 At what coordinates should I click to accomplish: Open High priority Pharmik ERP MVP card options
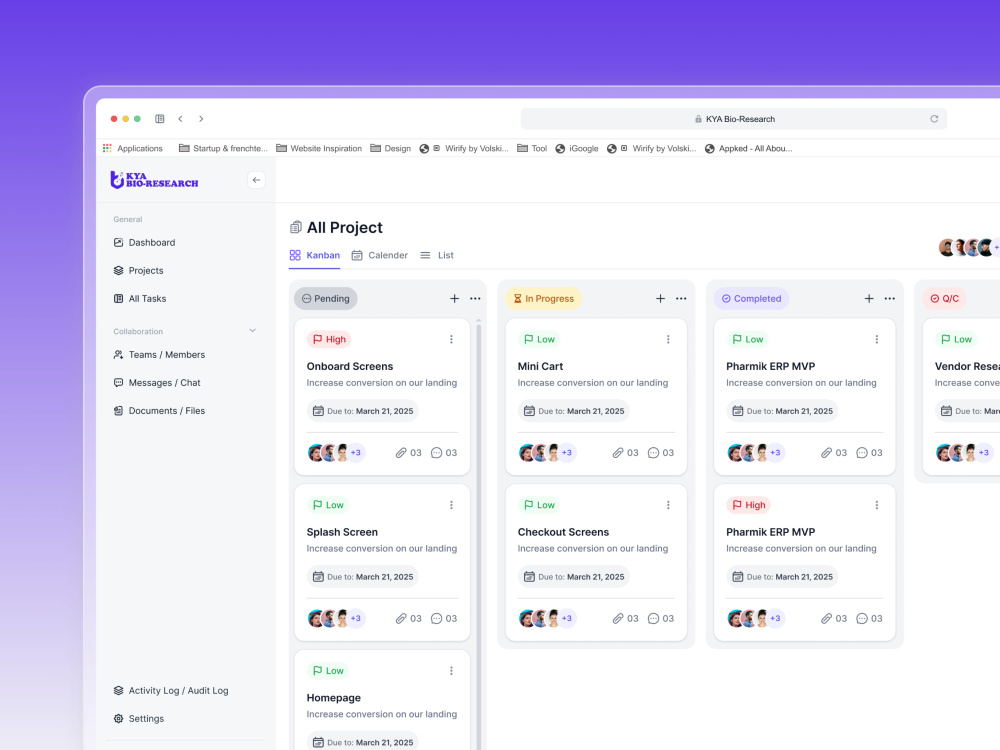876,505
